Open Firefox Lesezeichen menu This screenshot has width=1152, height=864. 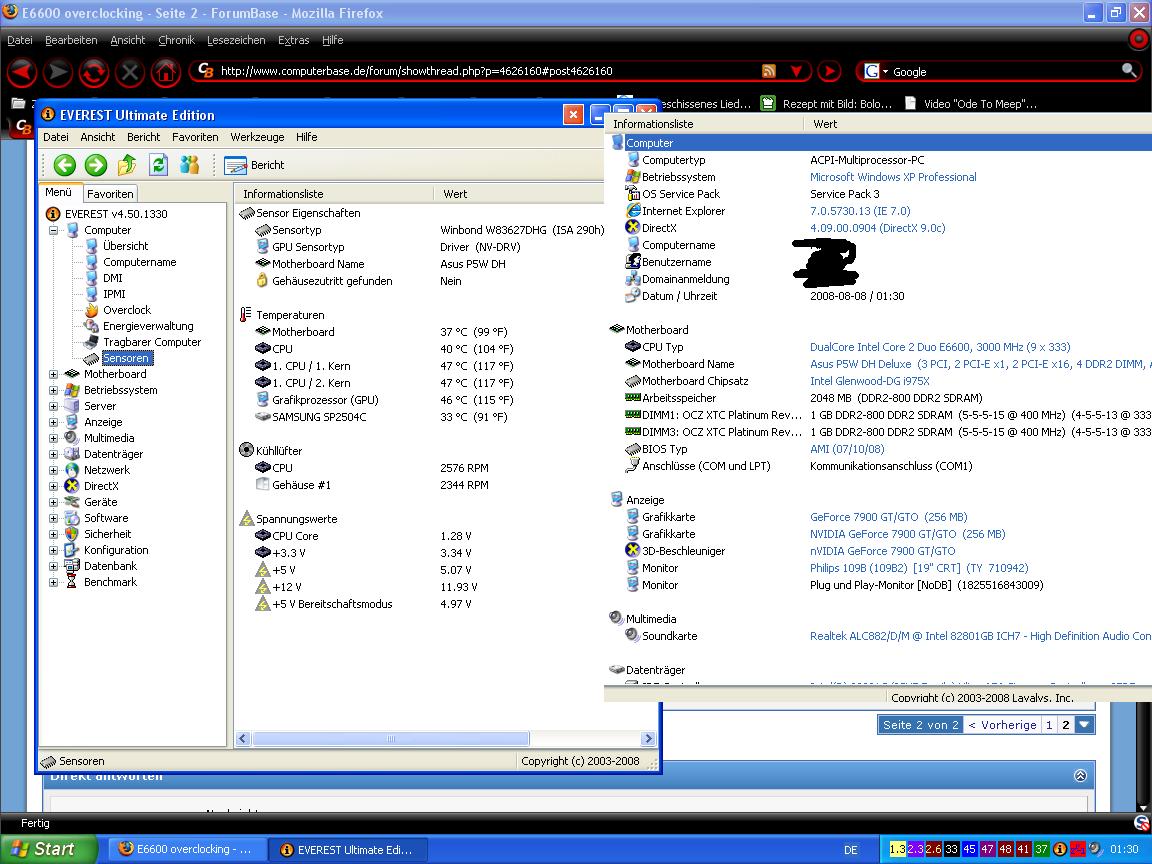pyautogui.click(x=236, y=40)
